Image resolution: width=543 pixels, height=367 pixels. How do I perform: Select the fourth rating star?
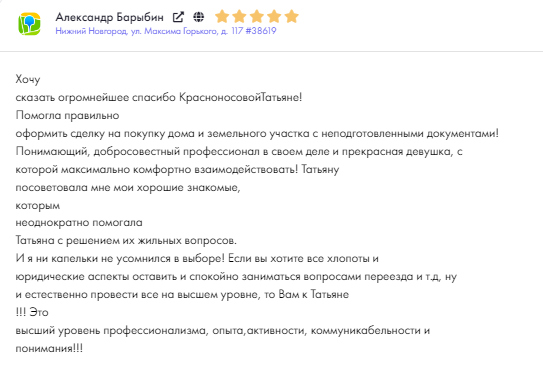point(274,17)
